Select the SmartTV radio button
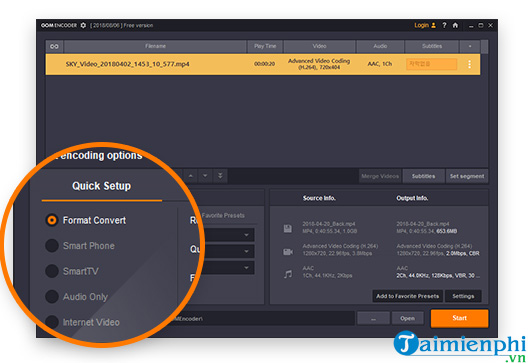 coord(52,271)
